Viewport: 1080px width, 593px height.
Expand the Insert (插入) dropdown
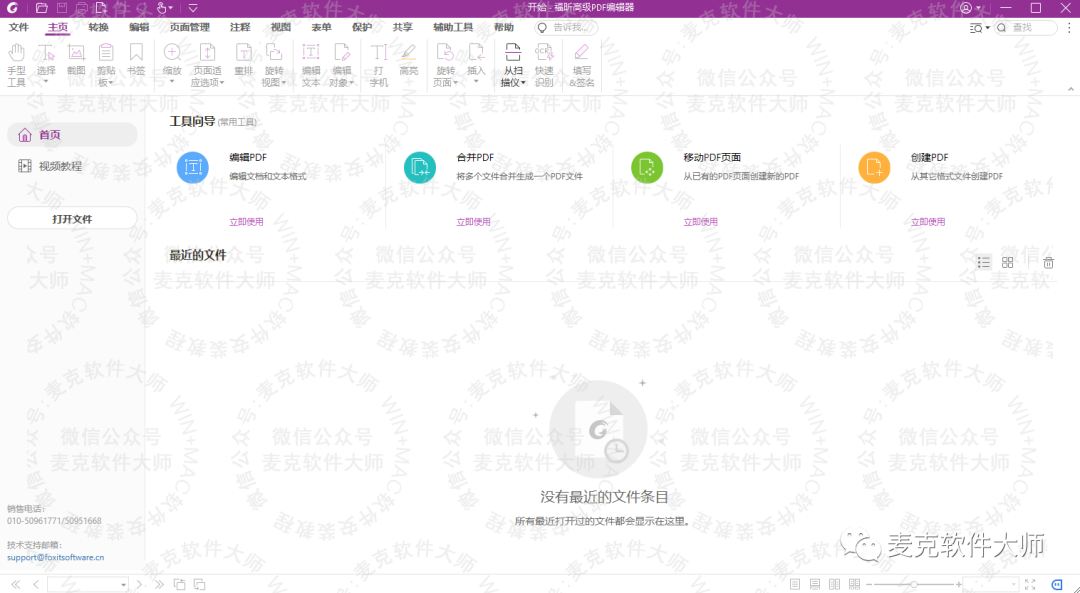(476, 82)
